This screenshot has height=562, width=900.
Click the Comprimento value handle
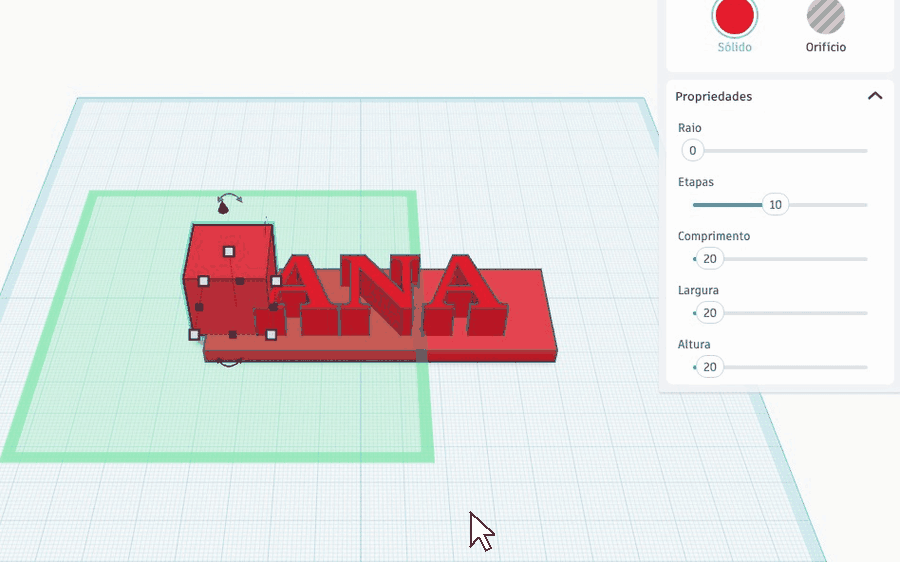point(709,259)
